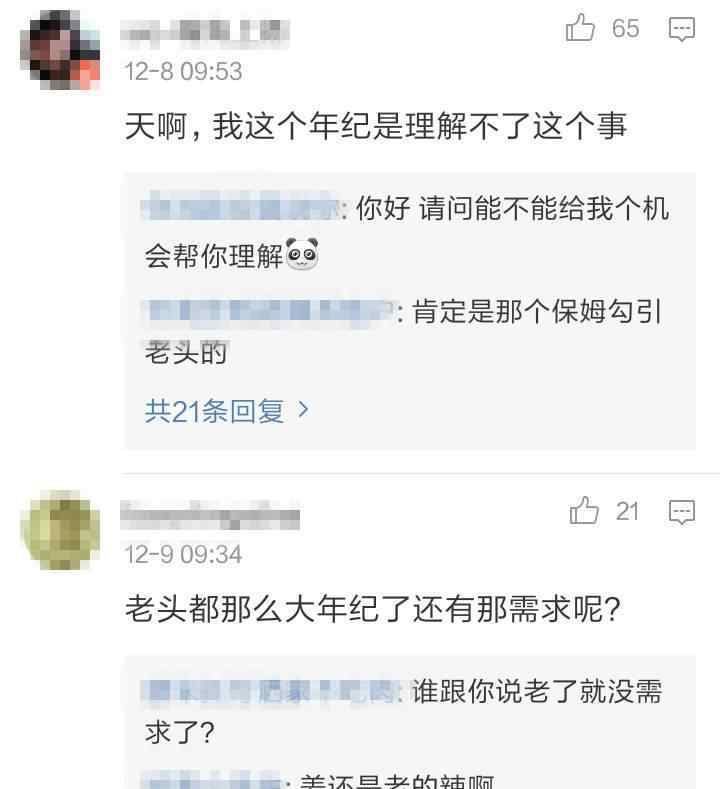Click the 12-8 09:53 timestamp
This screenshot has width=720, height=789.
183,71
